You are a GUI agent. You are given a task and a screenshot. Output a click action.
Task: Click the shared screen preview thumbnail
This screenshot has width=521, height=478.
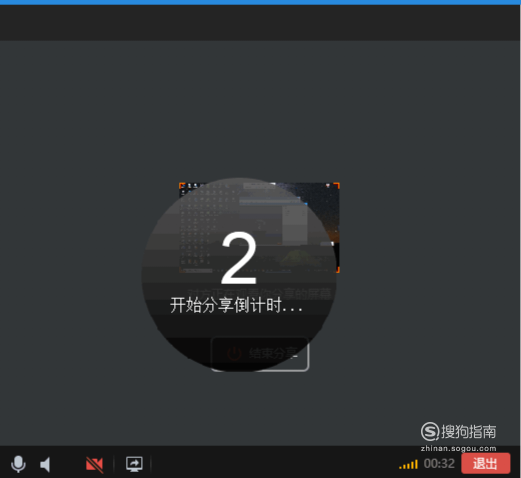click(259, 228)
